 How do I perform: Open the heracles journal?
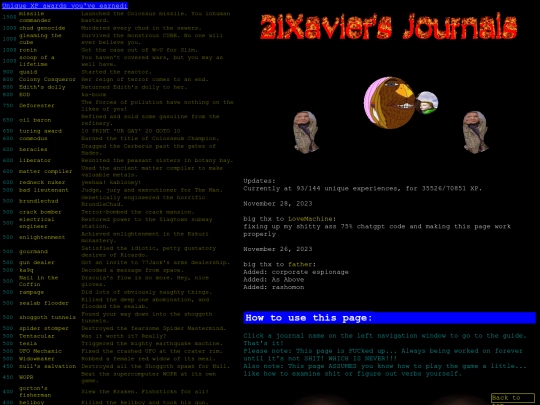(33, 149)
